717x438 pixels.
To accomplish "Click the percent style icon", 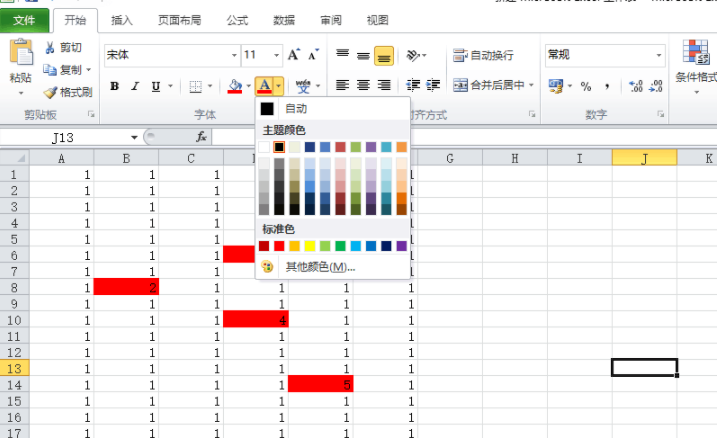I will pyautogui.click(x=586, y=86).
